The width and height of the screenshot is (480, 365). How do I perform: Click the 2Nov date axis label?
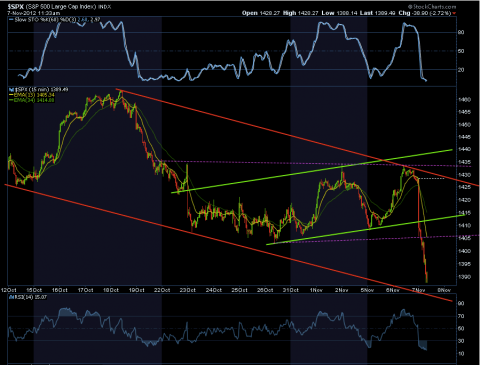tap(341, 290)
